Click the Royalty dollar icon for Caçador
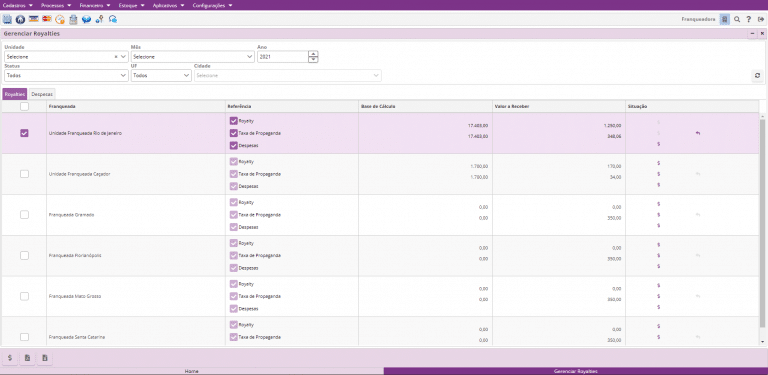Screen dimensions: 768x375 click(658, 163)
